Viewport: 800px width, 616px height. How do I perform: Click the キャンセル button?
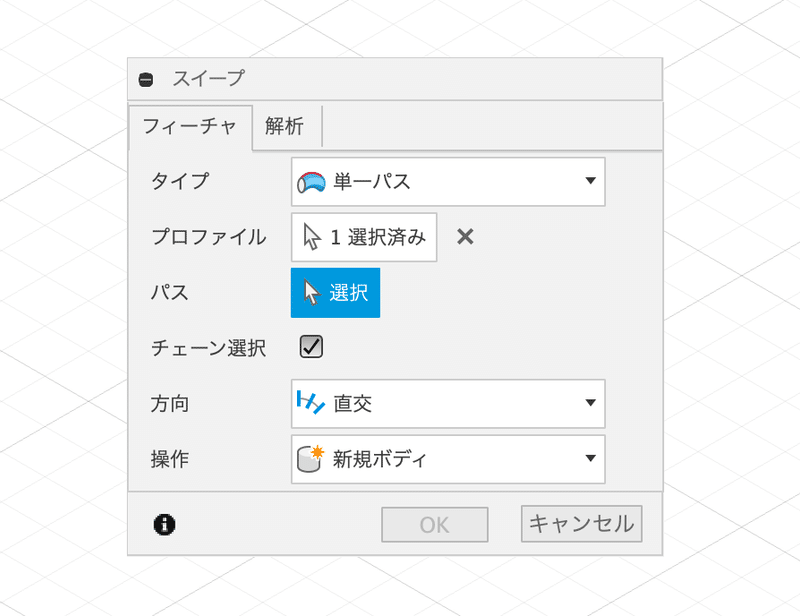582,524
